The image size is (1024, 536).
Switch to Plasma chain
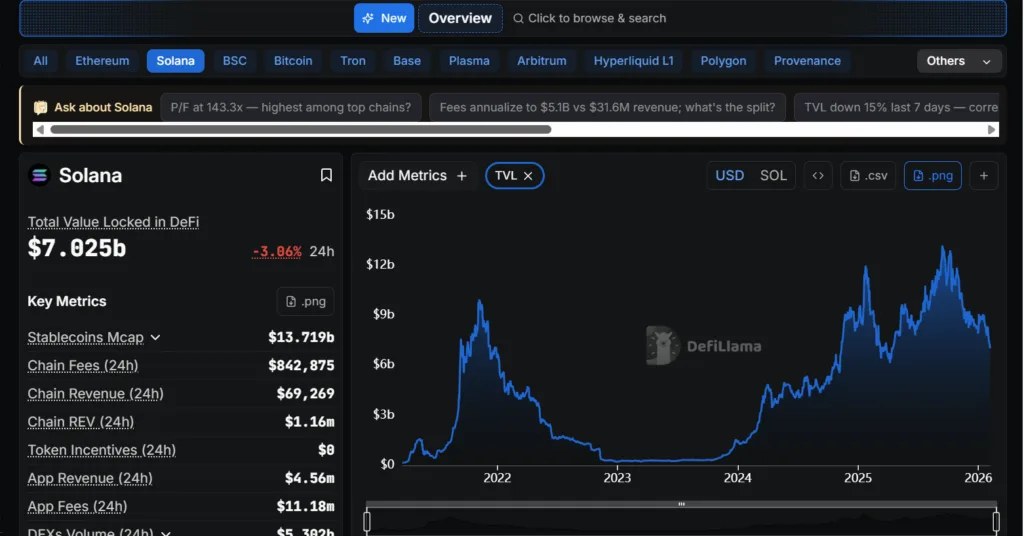(x=469, y=61)
